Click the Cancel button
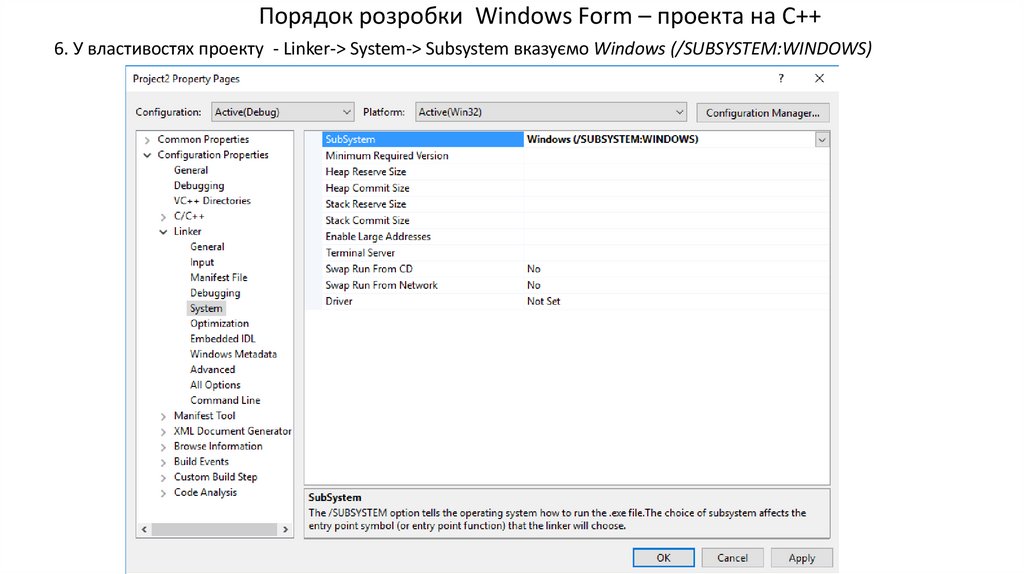Viewport: 1024px width, 574px height. click(x=732, y=558)
